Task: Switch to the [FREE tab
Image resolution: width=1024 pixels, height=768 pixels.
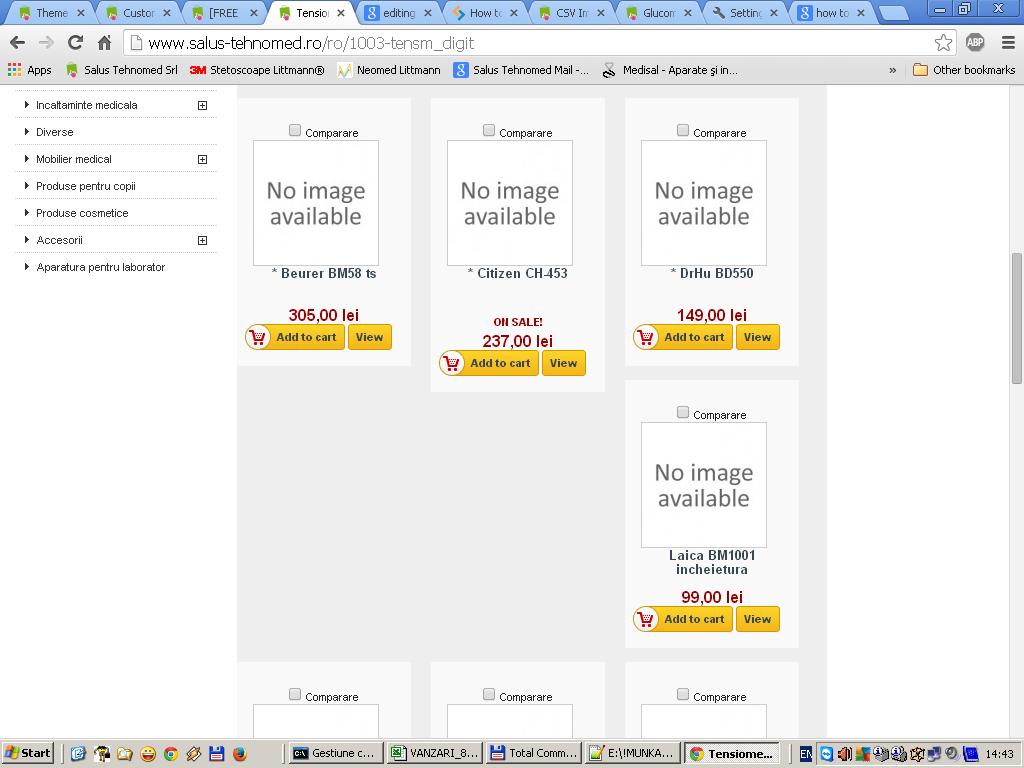Action: point(224,13)
